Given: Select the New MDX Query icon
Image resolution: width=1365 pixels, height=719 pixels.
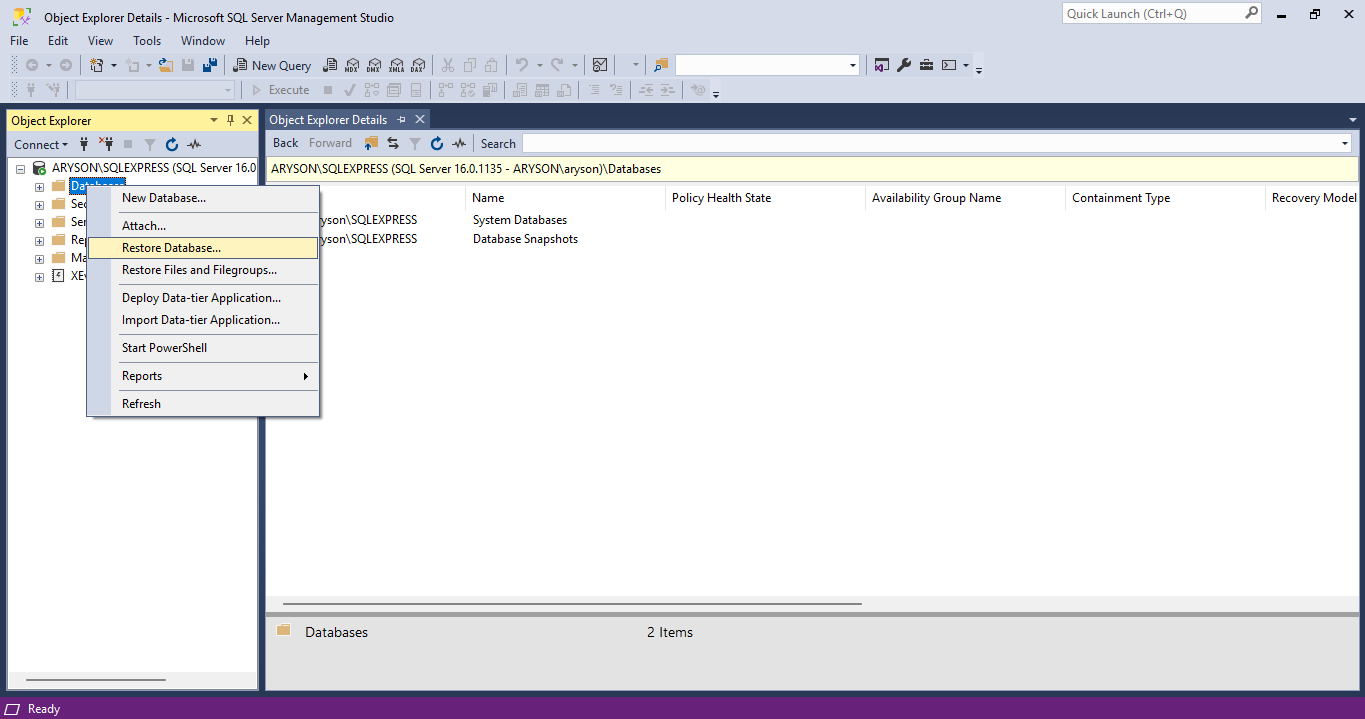Looking at the screenshot, I should [x=353, y=64].
